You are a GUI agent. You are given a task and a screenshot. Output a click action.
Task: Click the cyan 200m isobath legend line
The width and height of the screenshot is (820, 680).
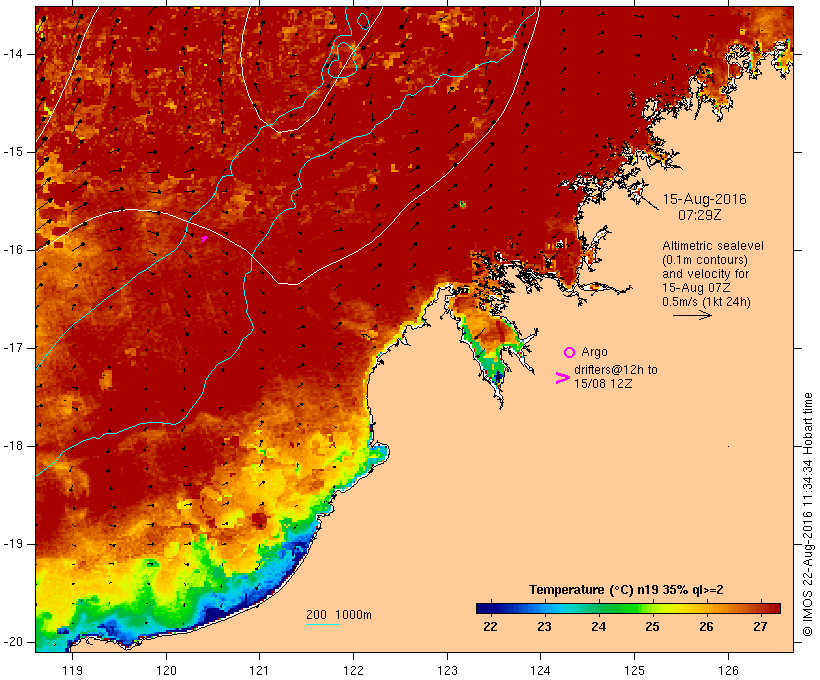[323, 625]
